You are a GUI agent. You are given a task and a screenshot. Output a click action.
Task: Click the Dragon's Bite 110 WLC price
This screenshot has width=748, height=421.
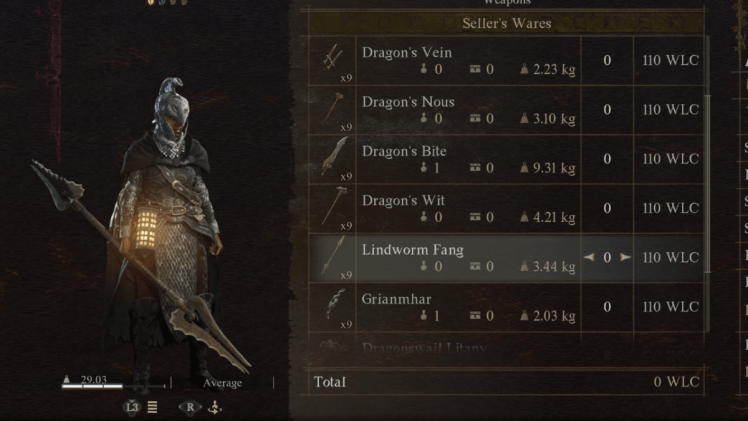(670, 159)
